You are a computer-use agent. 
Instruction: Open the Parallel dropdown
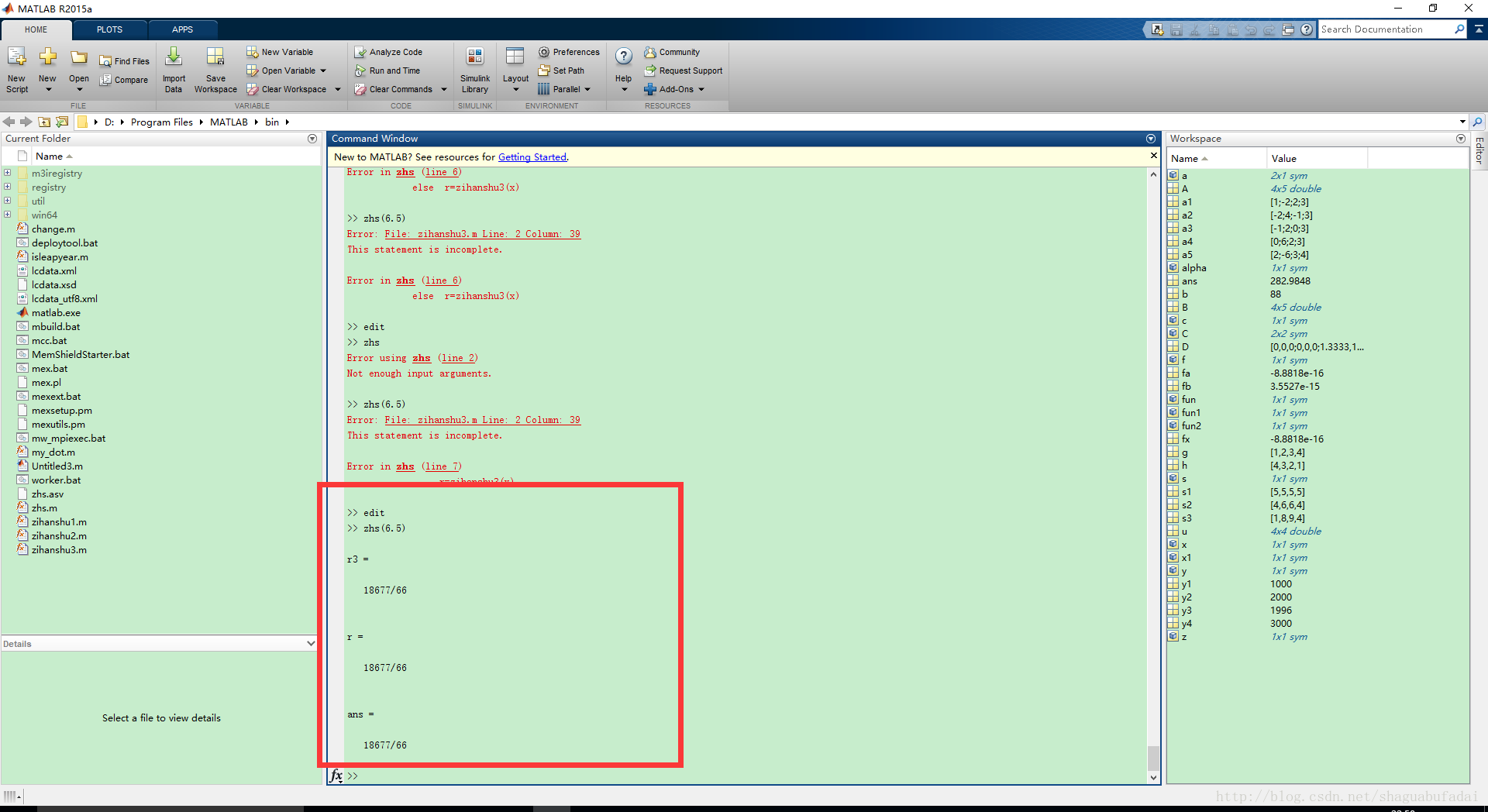(x=564, y=89)
